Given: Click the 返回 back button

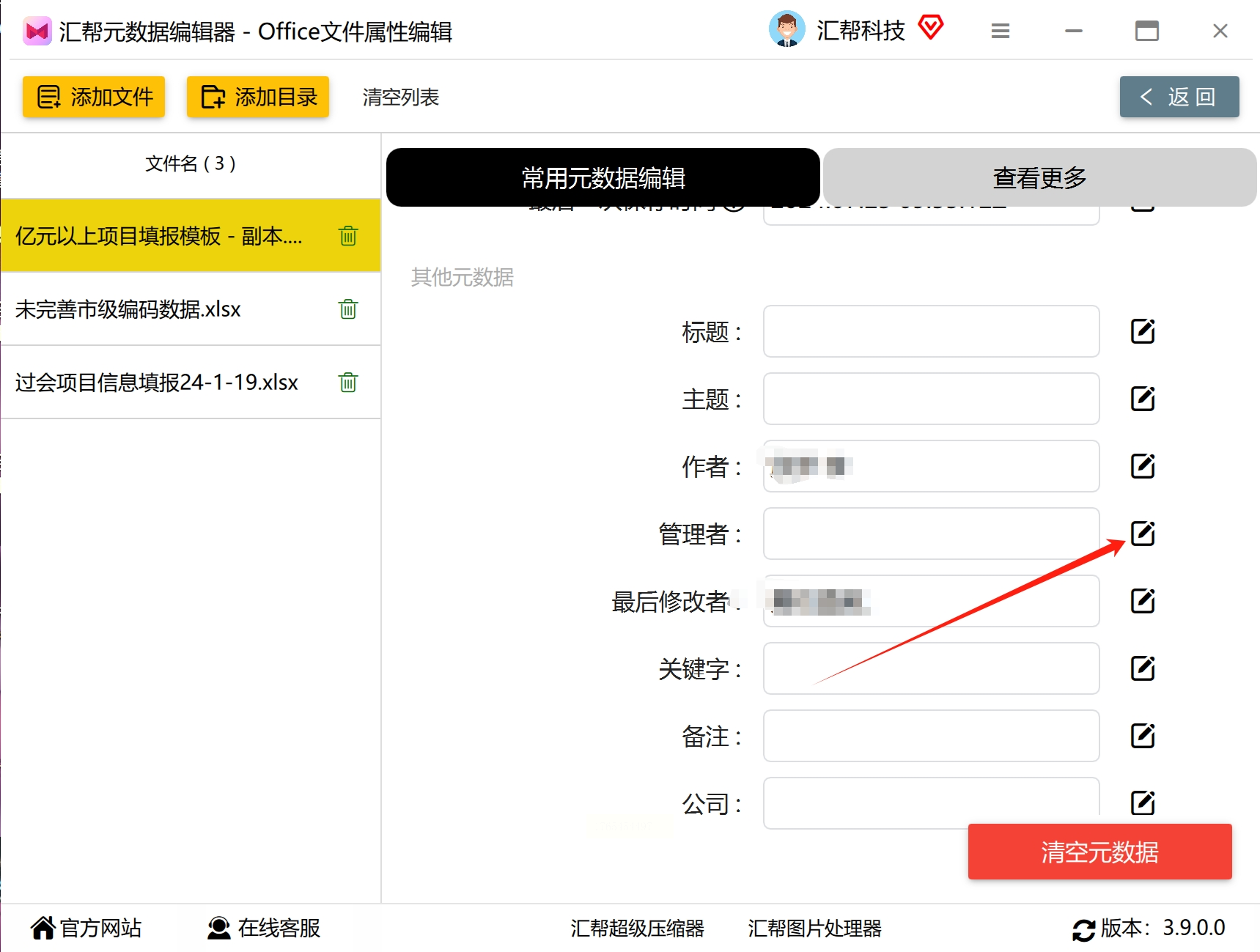Looking at the screenshot, I should 1179,97.
